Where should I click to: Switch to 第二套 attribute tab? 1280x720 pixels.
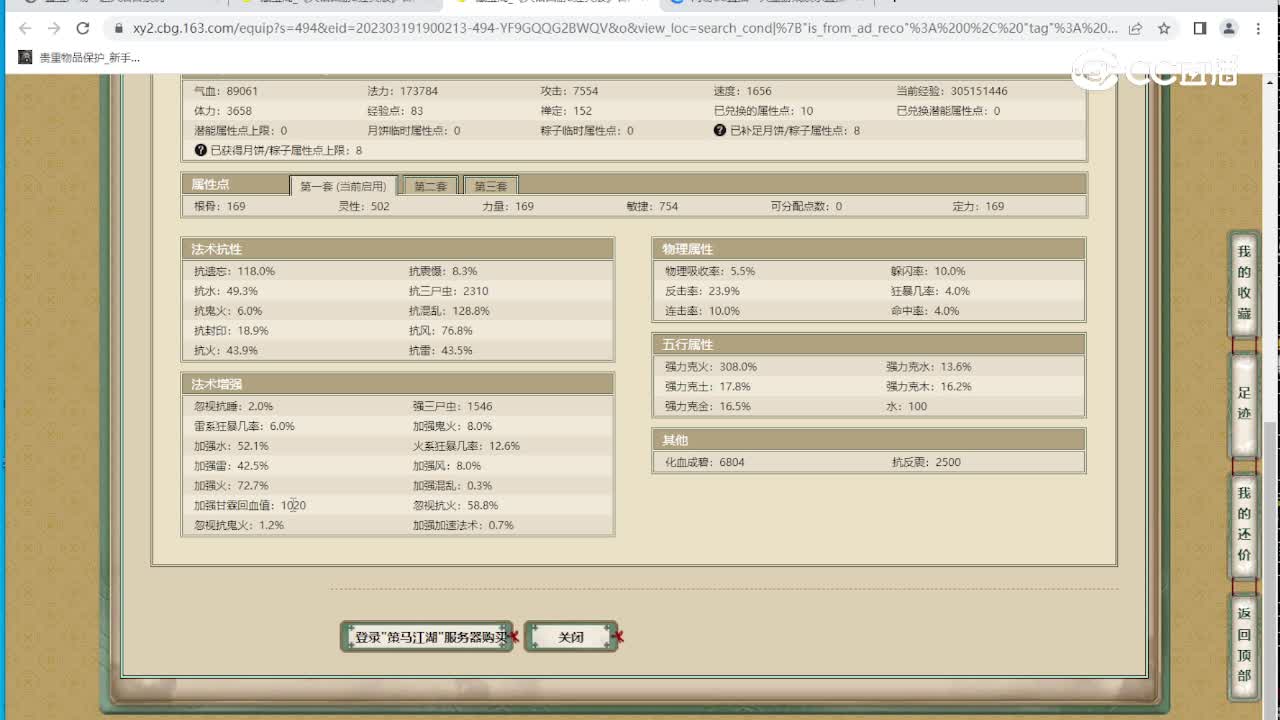pyautogui.click(x=431, y=187)
